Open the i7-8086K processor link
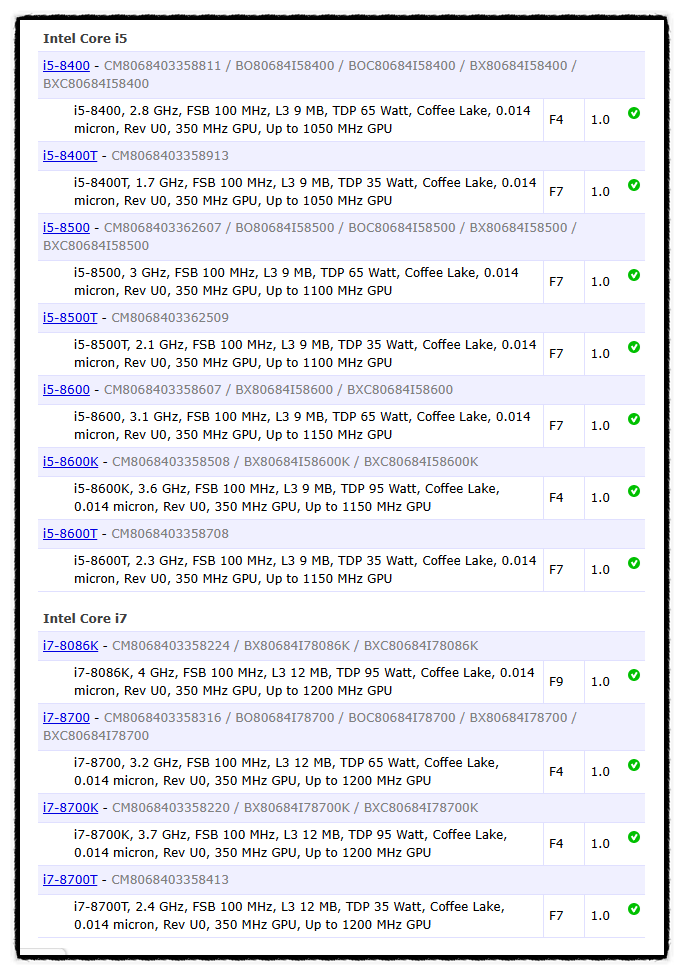The width and height of the screenshot is (684, 975). click(70, 646)
